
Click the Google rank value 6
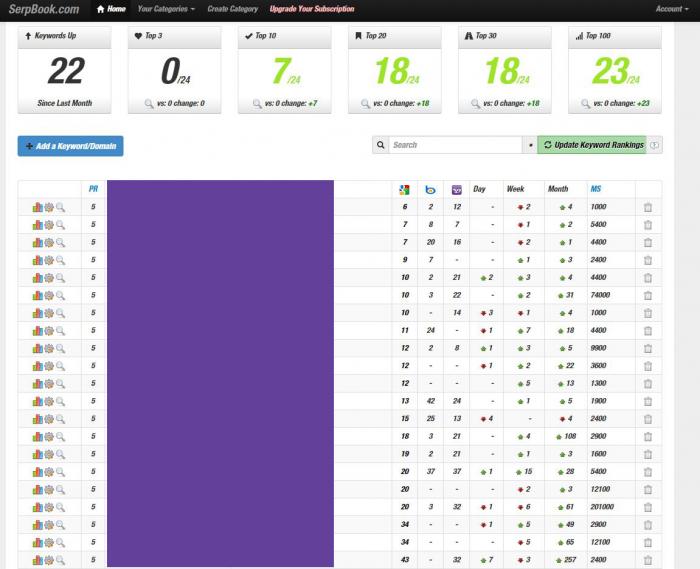(405, 207)
